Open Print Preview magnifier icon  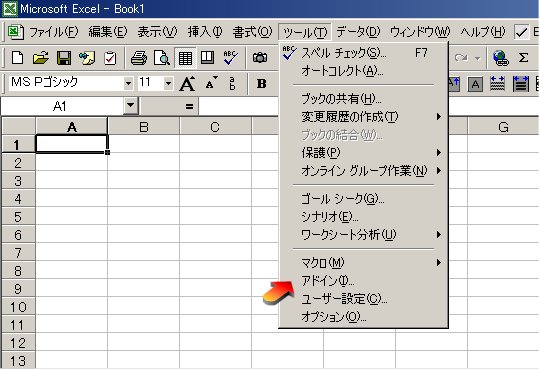(x=162, y=58)
